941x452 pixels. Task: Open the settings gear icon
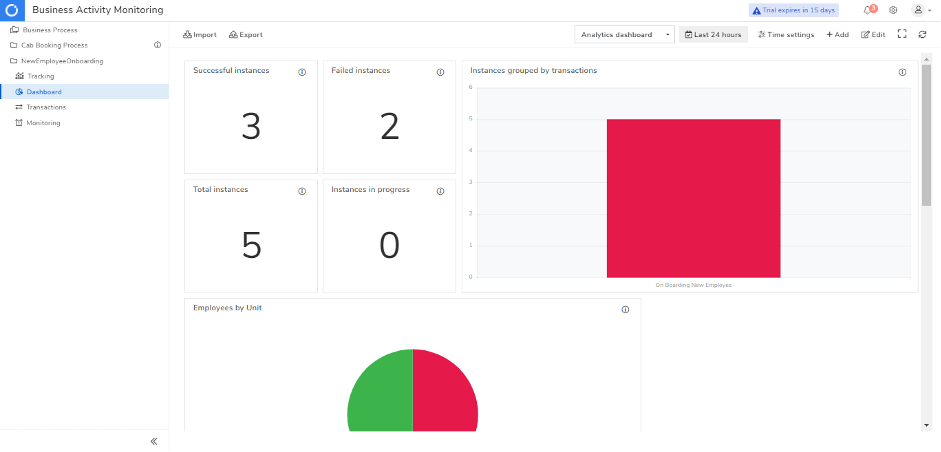[x=893, y=10]
